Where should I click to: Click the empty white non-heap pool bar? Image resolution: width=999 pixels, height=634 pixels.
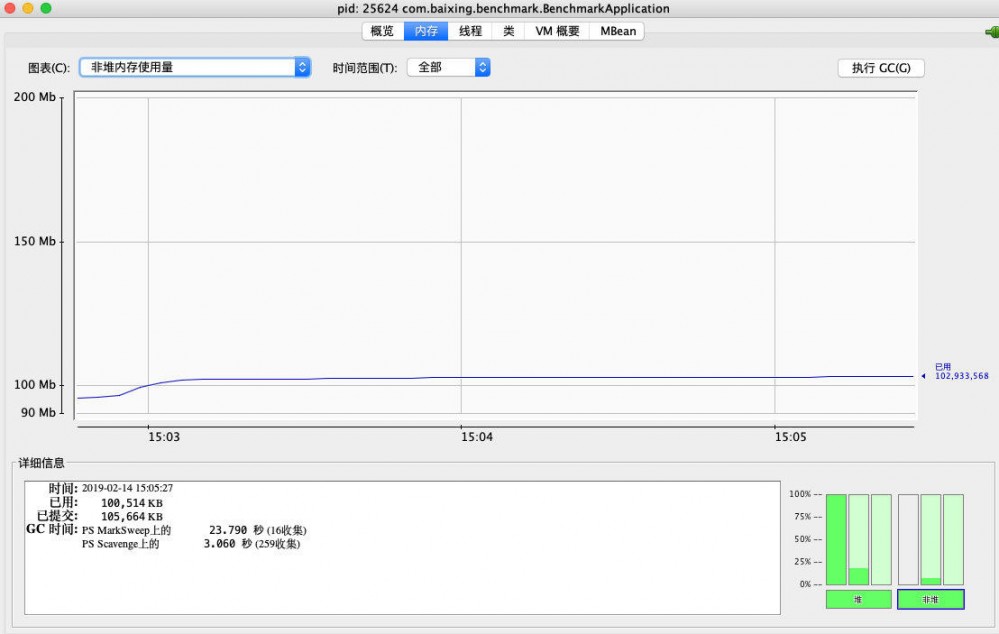[x=908, y=539]
